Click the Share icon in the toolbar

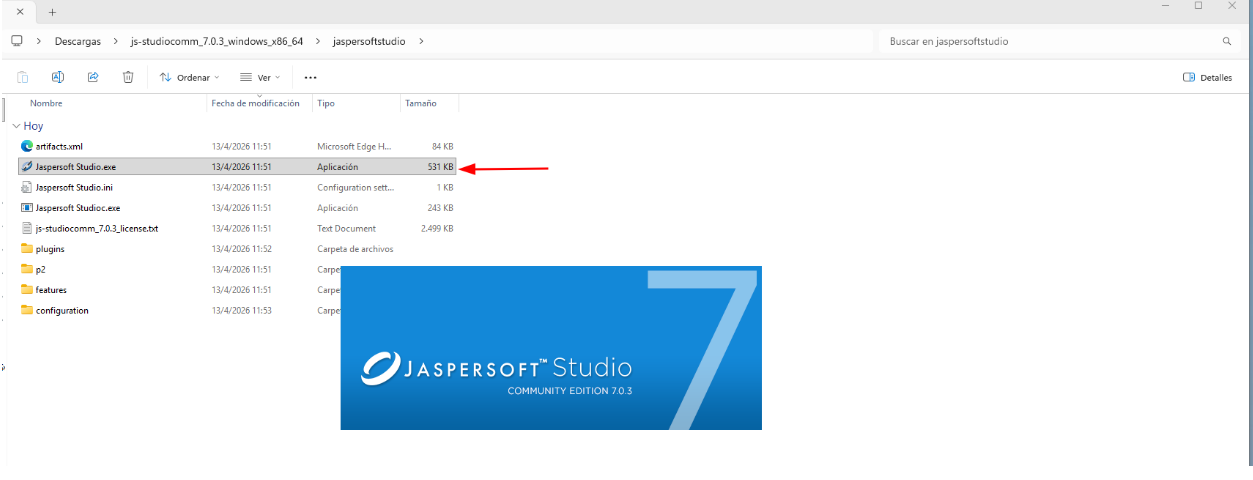(93, 77)
